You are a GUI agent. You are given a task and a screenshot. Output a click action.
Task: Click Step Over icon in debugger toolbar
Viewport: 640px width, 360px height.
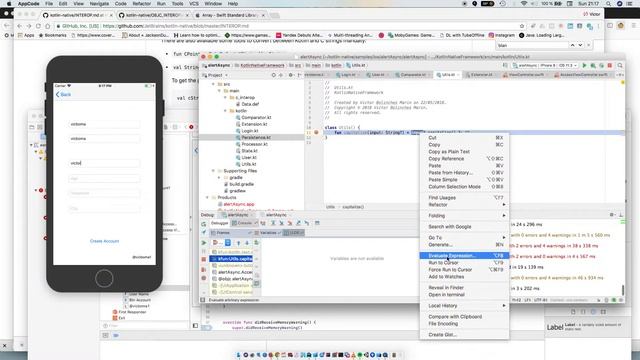pyautogui.click(x=273, y=223)
